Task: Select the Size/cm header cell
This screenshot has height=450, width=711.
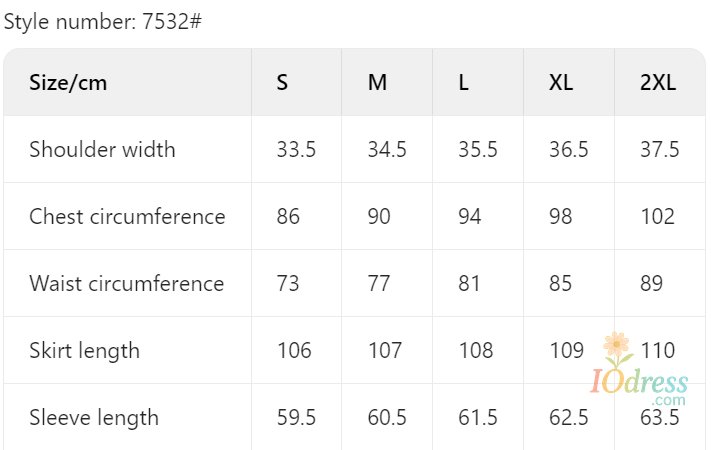Action: 68,83
